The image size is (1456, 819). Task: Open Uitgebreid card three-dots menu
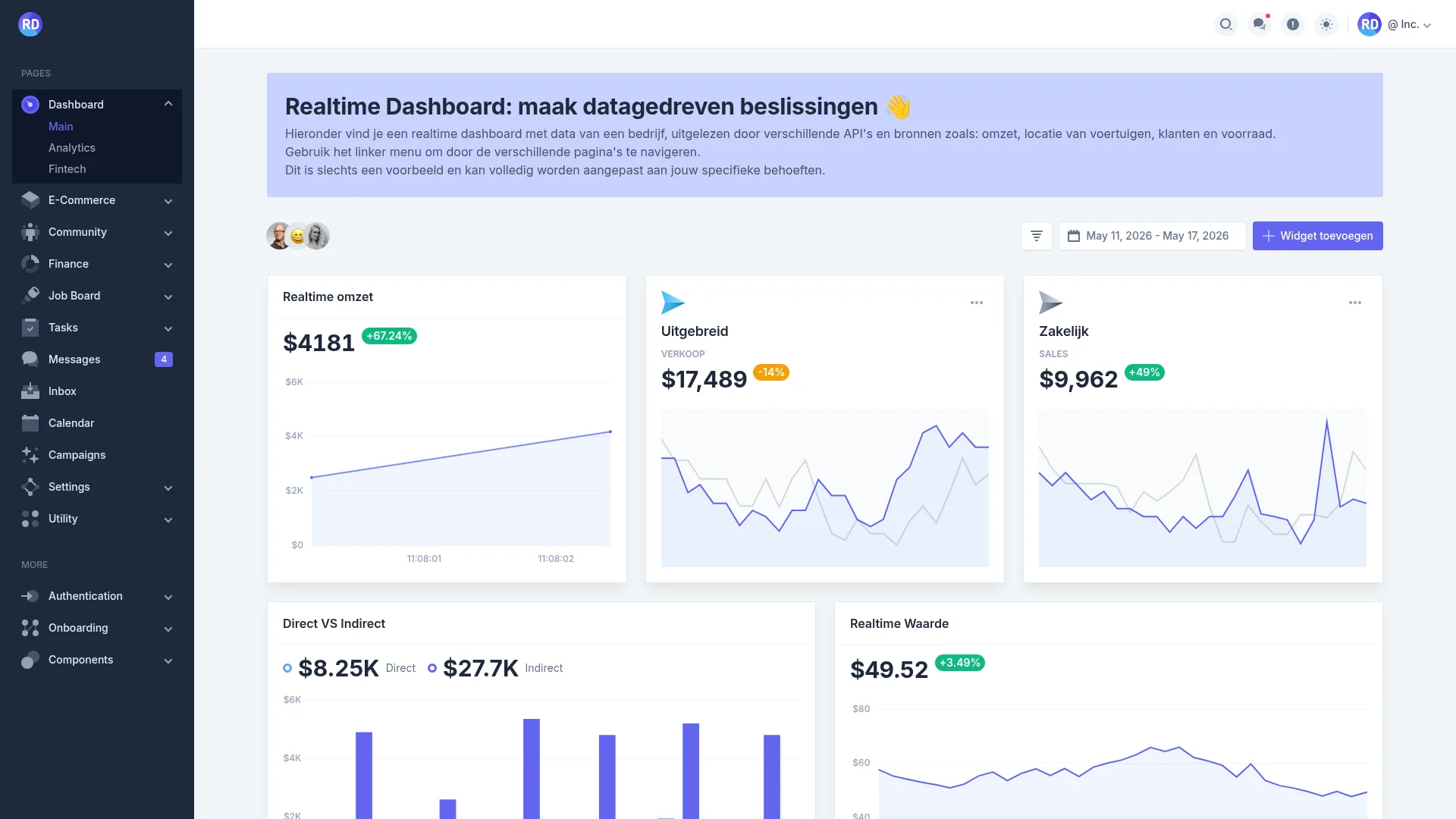click(x=977, y=303)
